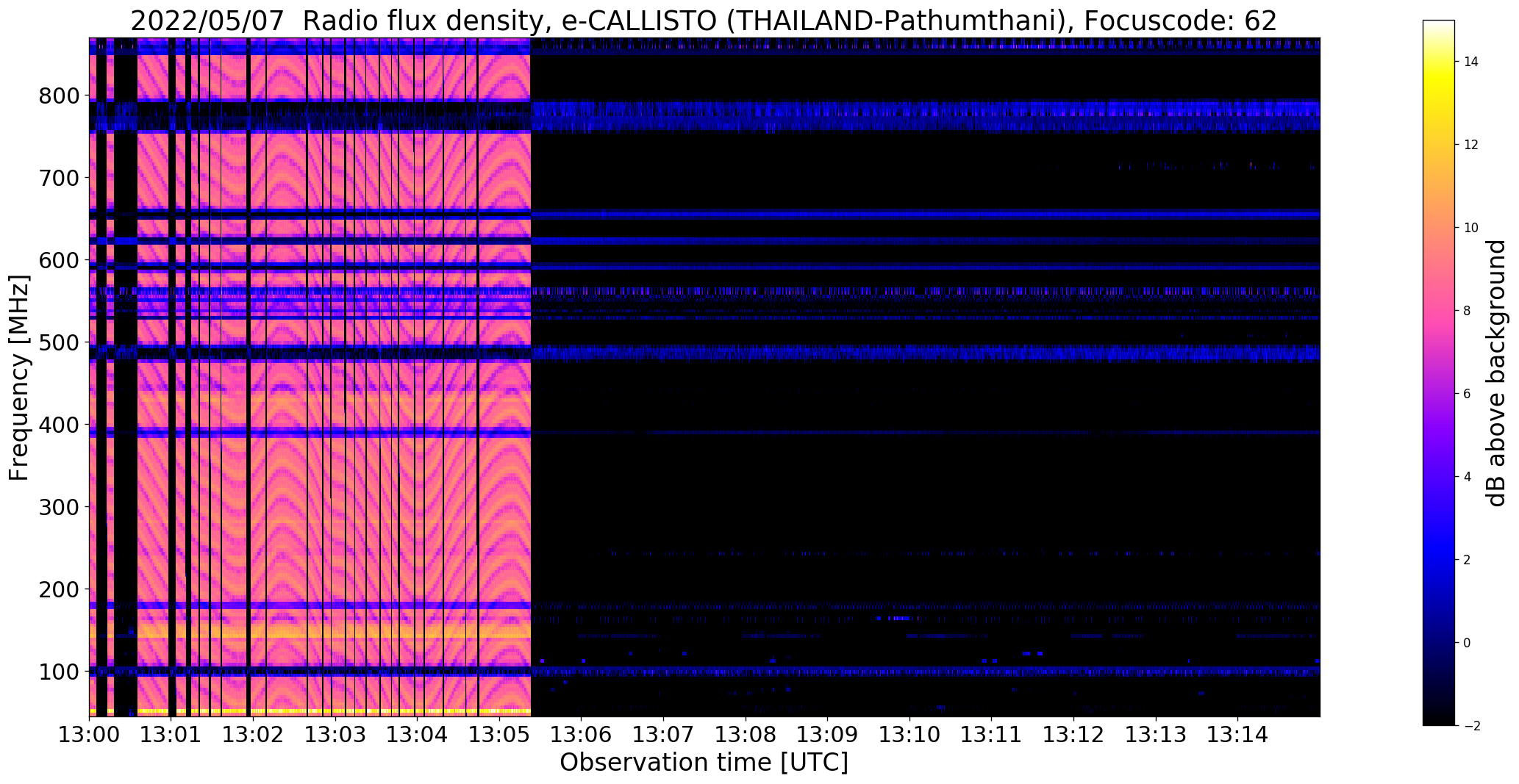
Task: Click the 13:01 time tick label
Action: point(171,734)
